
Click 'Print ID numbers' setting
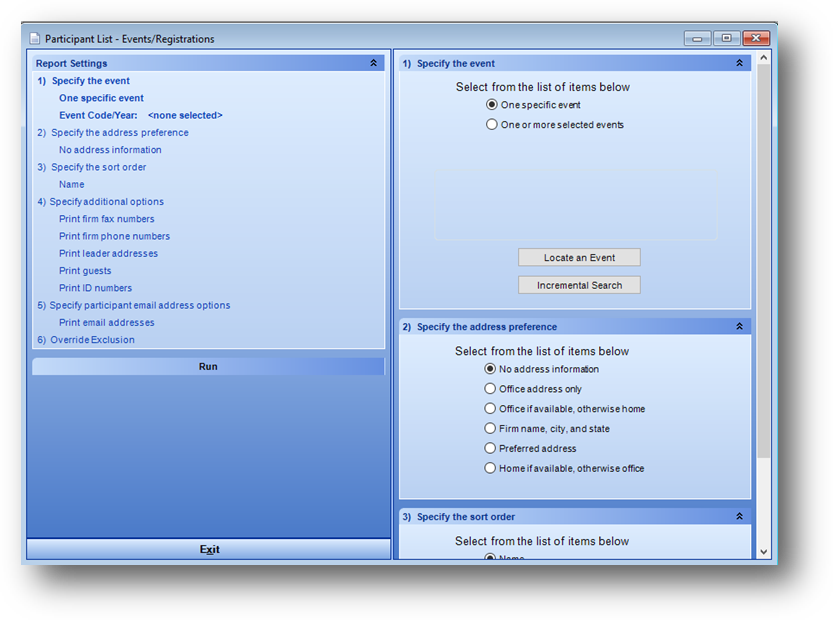(95, 288)
